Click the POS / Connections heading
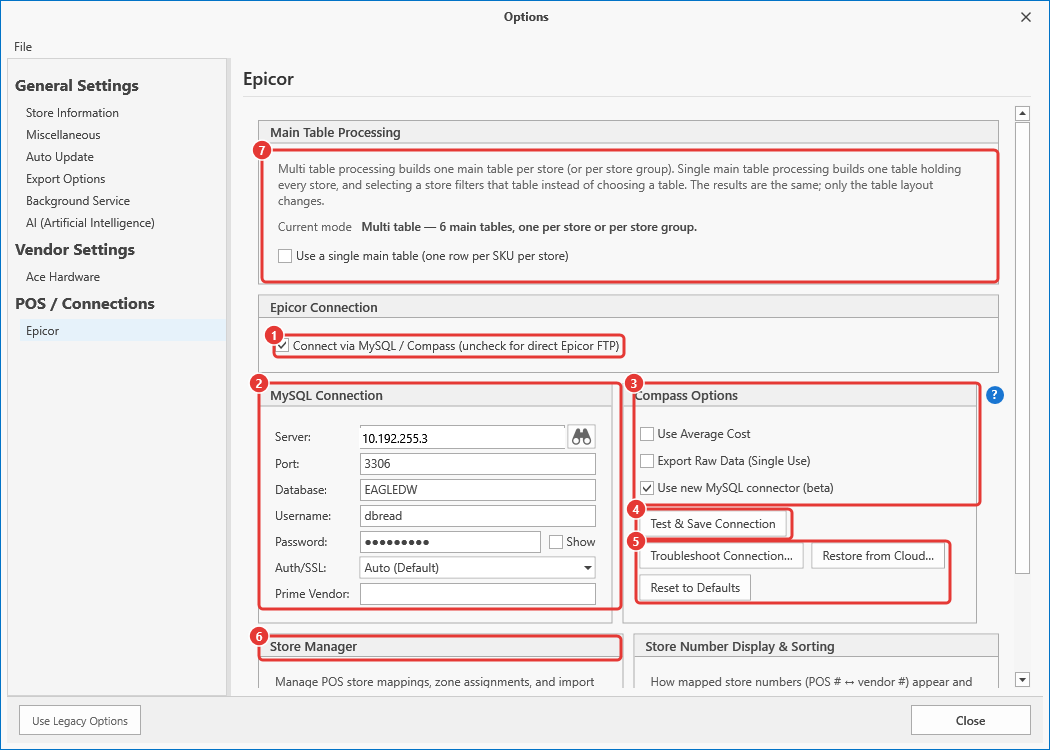 pyautogui.click(x=85, y=304)
